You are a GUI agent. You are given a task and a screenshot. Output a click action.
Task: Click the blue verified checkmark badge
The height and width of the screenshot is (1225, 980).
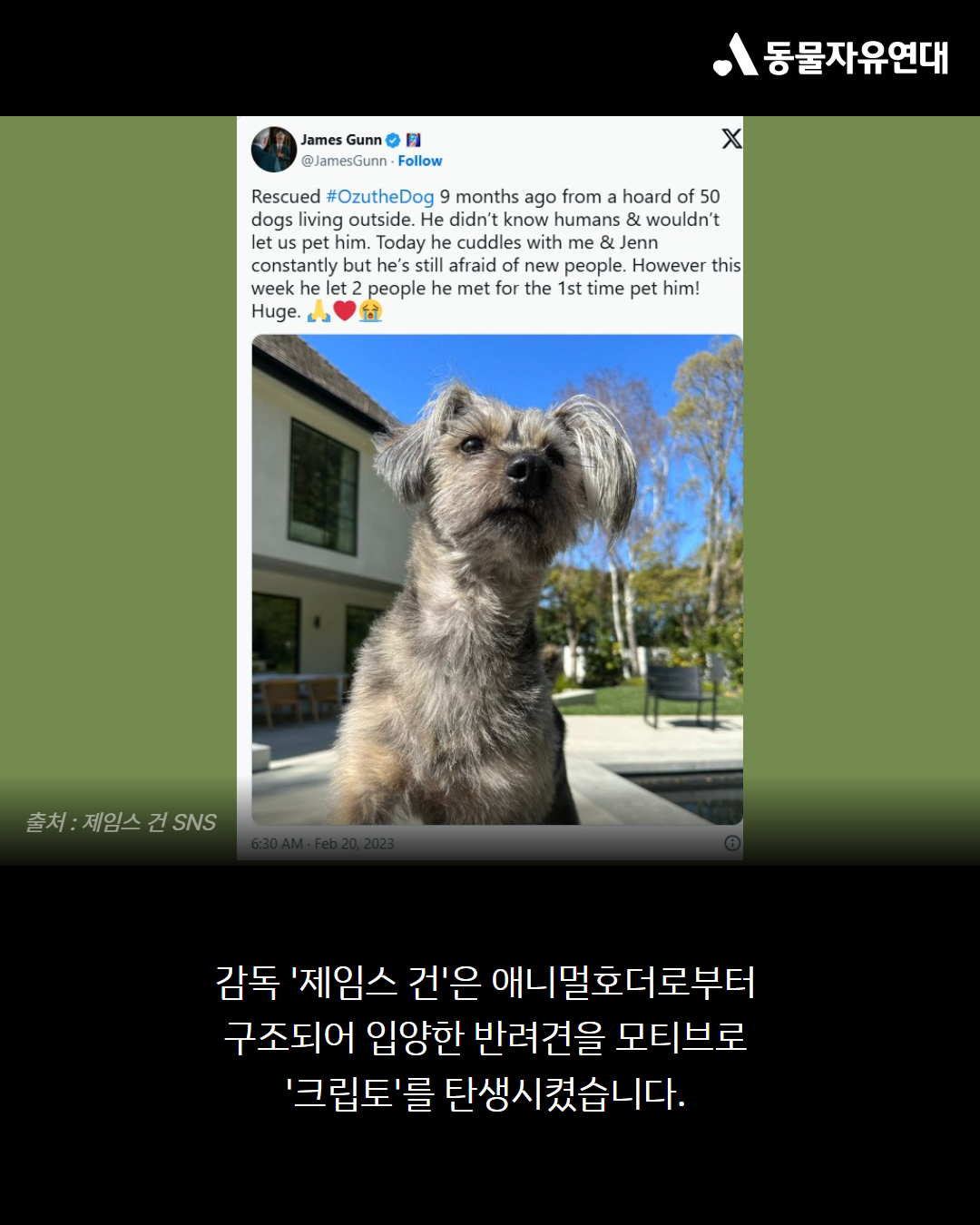pos(393,140)
